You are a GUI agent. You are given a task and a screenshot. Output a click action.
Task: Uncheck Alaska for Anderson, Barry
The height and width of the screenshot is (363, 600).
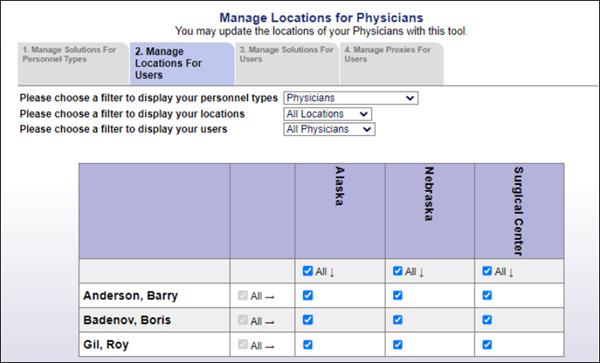pos(308,295)
